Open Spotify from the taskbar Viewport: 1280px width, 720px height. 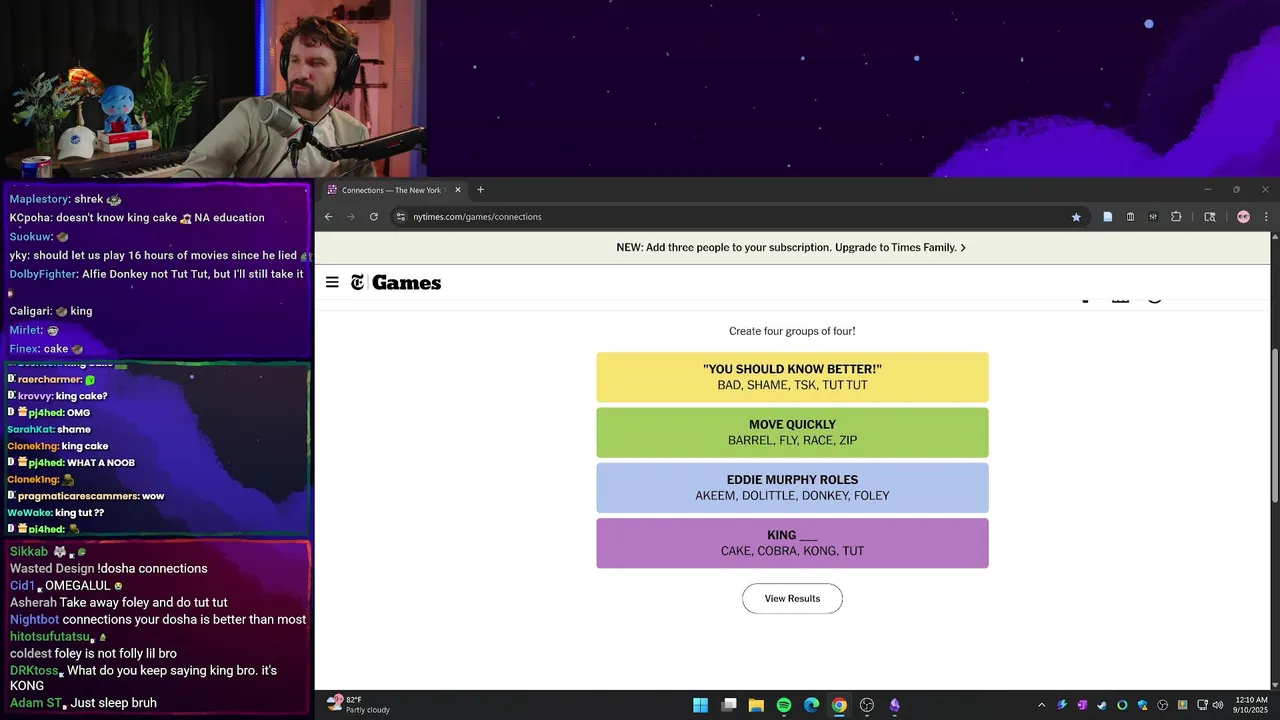coord(784,705)
